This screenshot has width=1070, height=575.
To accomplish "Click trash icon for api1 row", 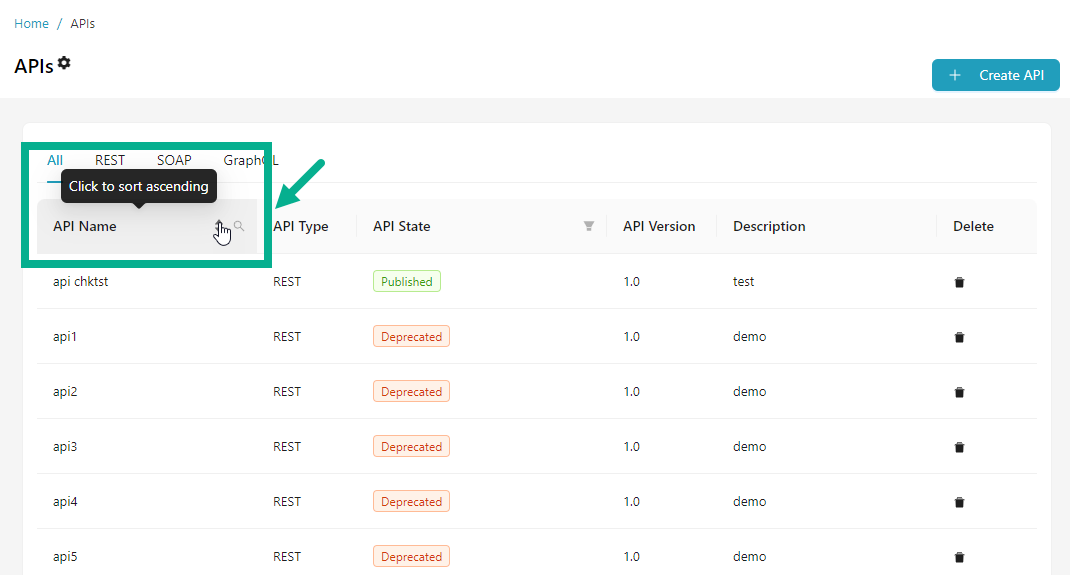I will coord(959,337).
